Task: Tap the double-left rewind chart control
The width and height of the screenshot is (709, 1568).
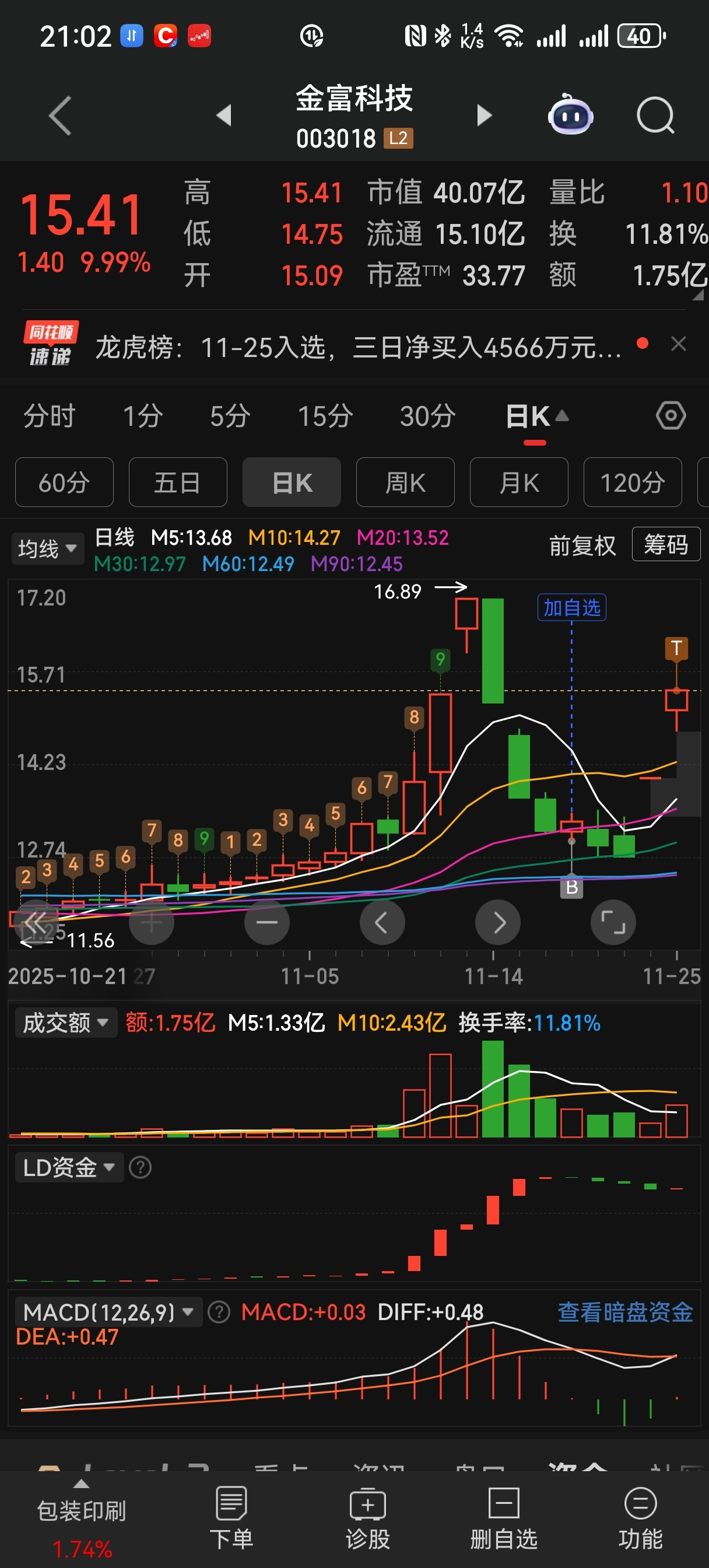Action: click(36, 923)
